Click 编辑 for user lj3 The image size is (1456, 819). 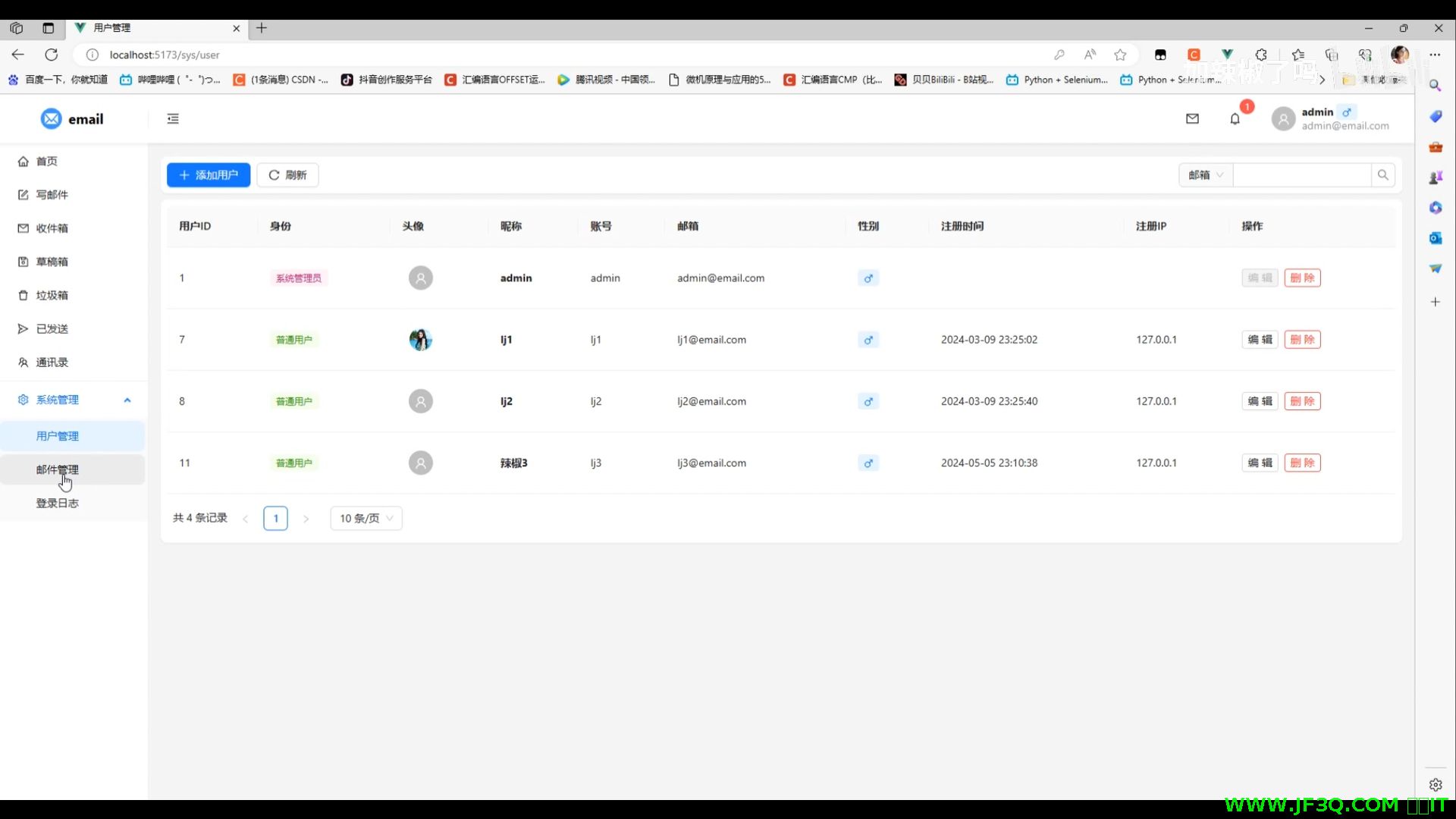tap(1260, 463)
